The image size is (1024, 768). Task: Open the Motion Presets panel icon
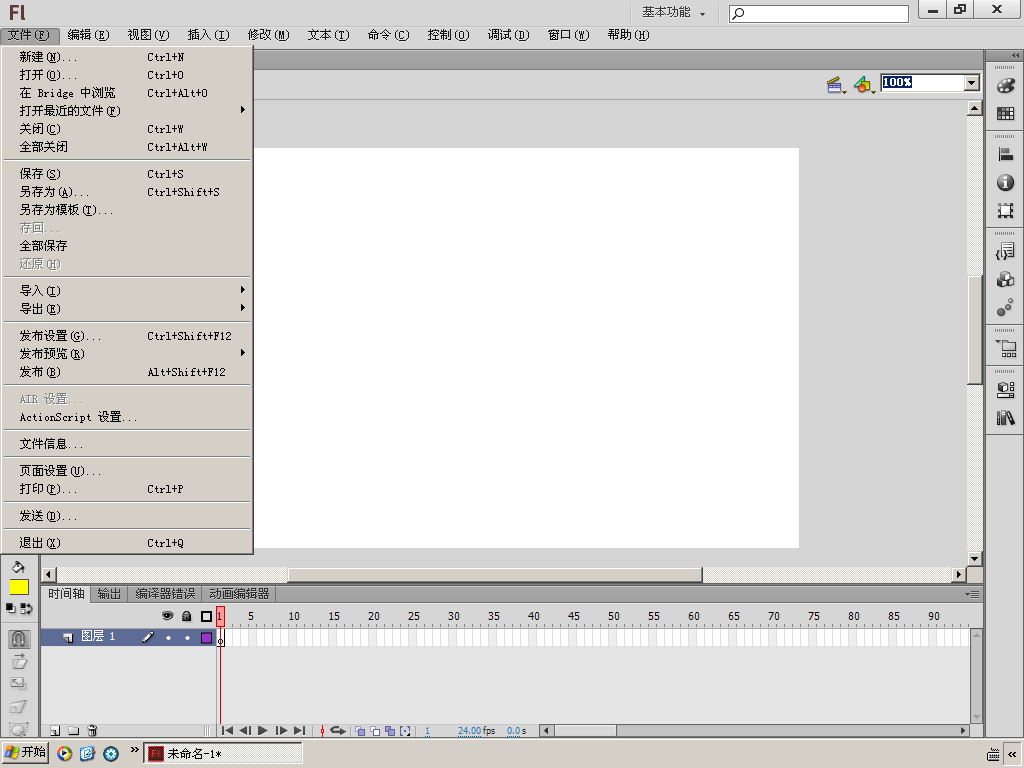pyautogui.click(x=1005, y=308)
